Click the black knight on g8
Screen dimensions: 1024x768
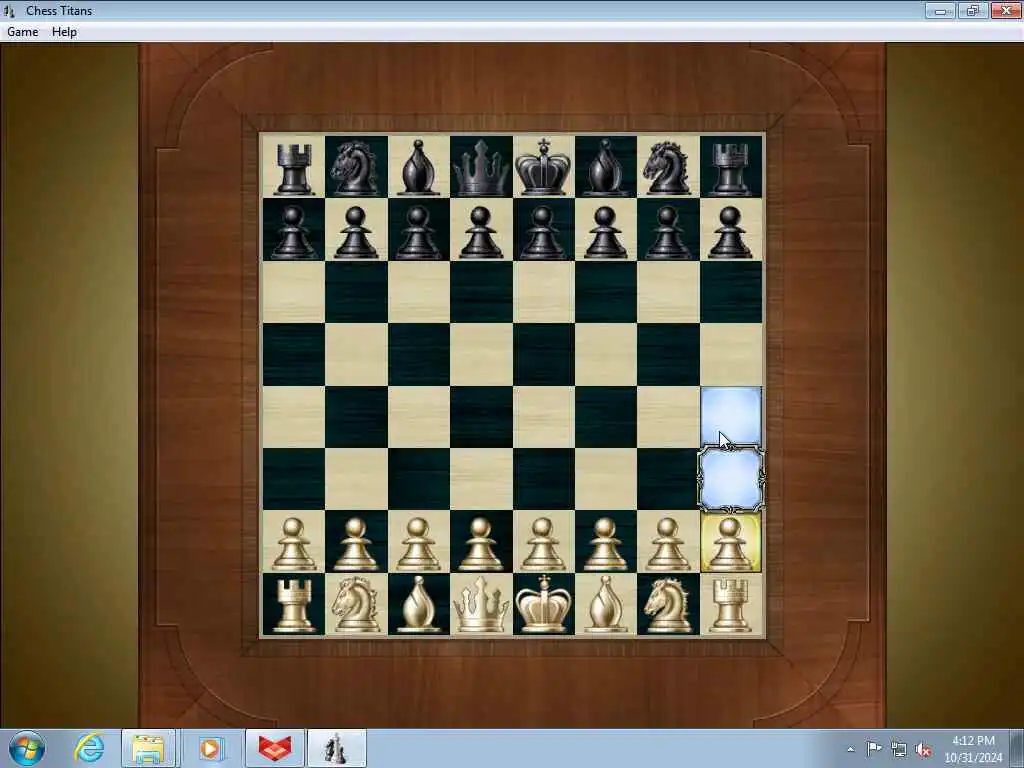[x=667, y=168]
